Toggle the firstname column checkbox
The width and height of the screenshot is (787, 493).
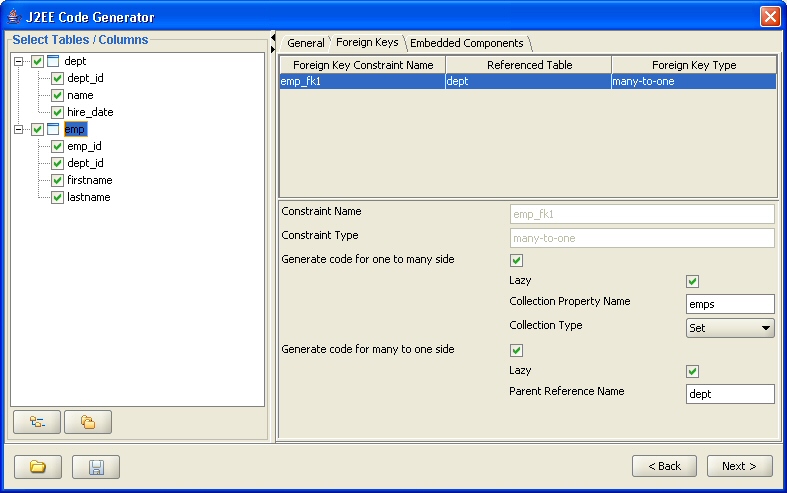coord(58,180)
